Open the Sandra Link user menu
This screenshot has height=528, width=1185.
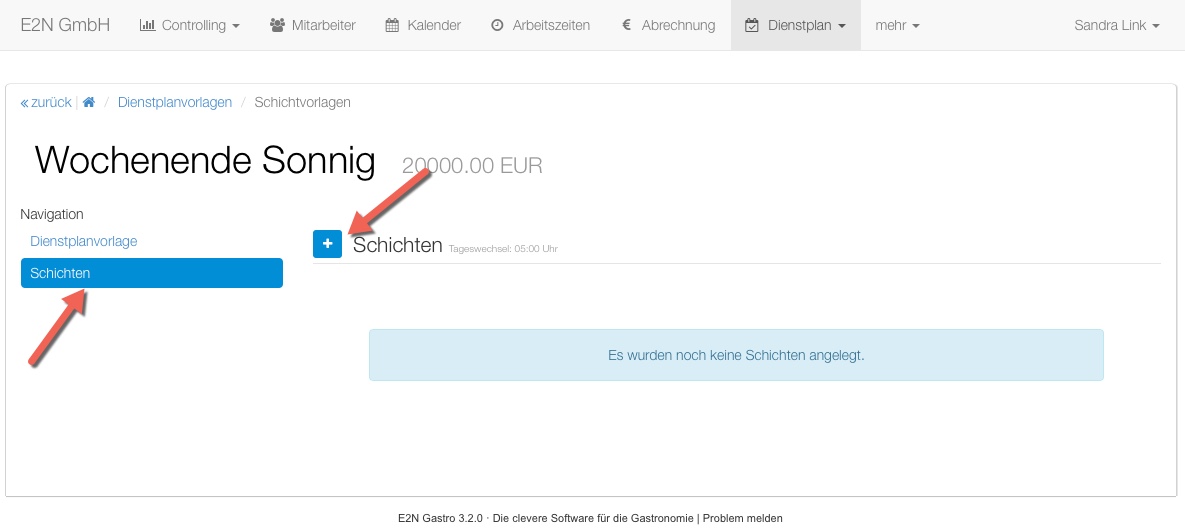pos(1117,25)
